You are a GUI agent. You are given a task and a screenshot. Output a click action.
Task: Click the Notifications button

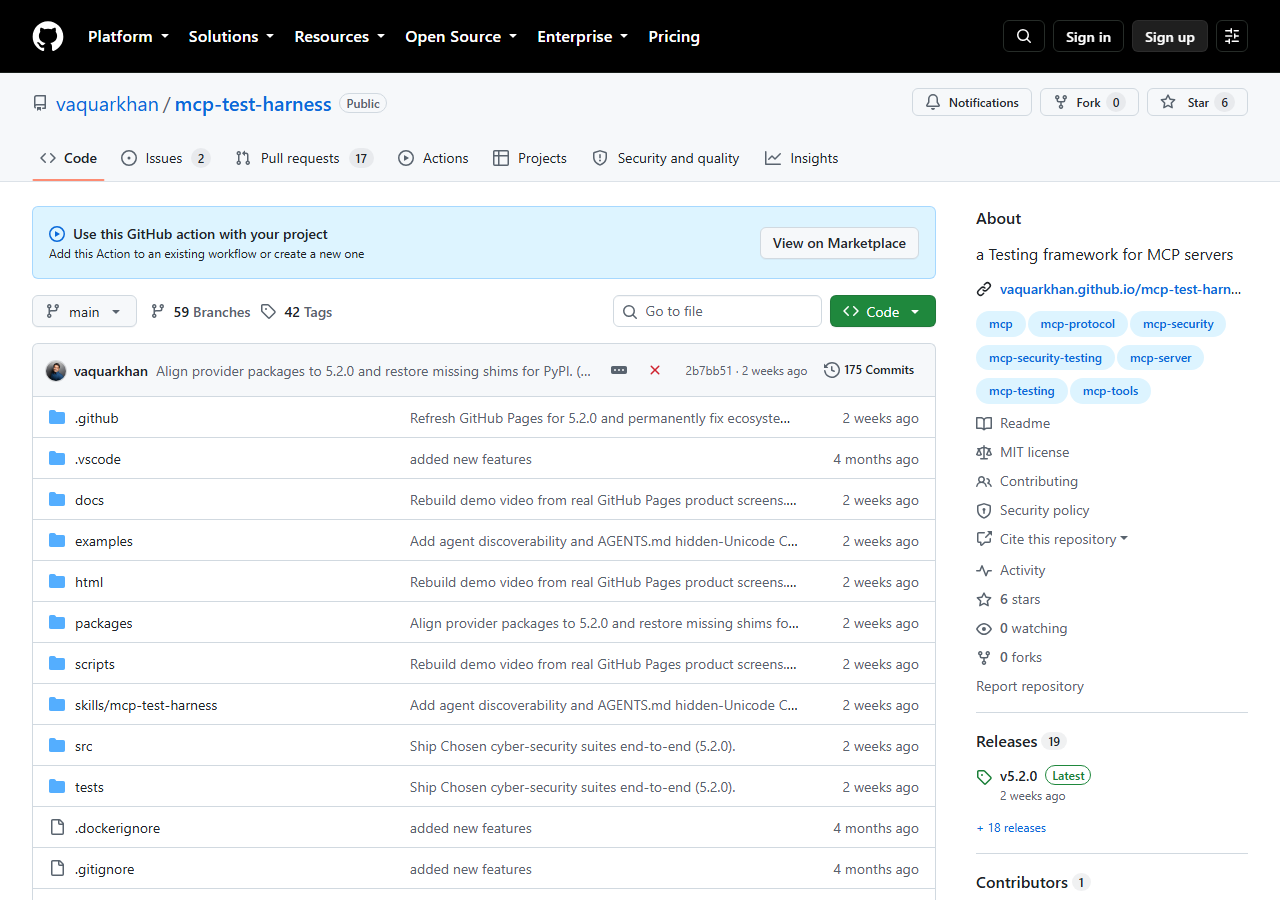click(972, 102)
